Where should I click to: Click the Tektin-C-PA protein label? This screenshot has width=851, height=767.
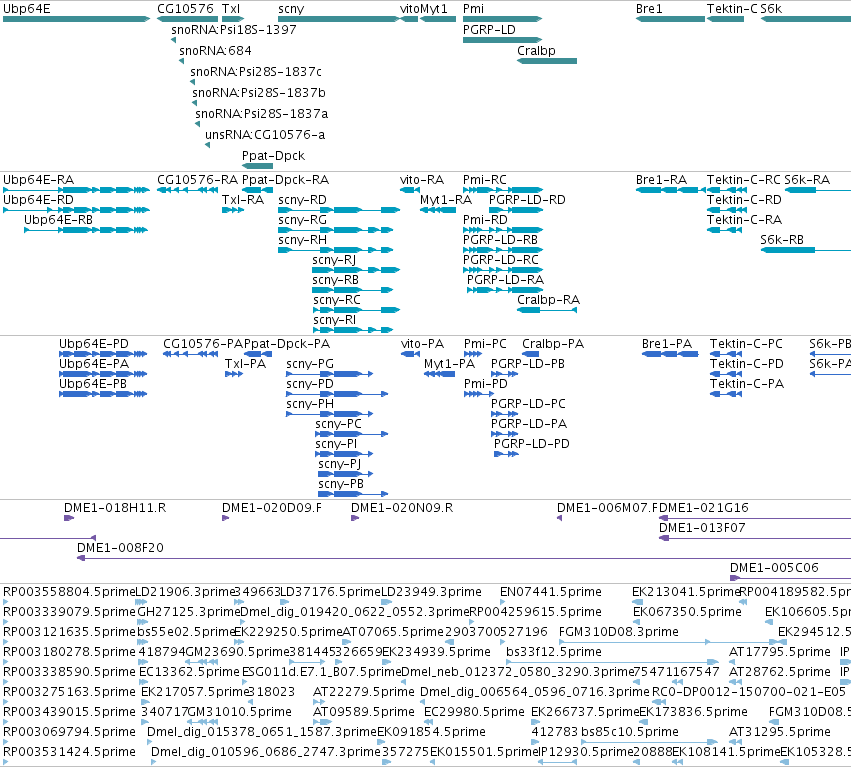747,384
